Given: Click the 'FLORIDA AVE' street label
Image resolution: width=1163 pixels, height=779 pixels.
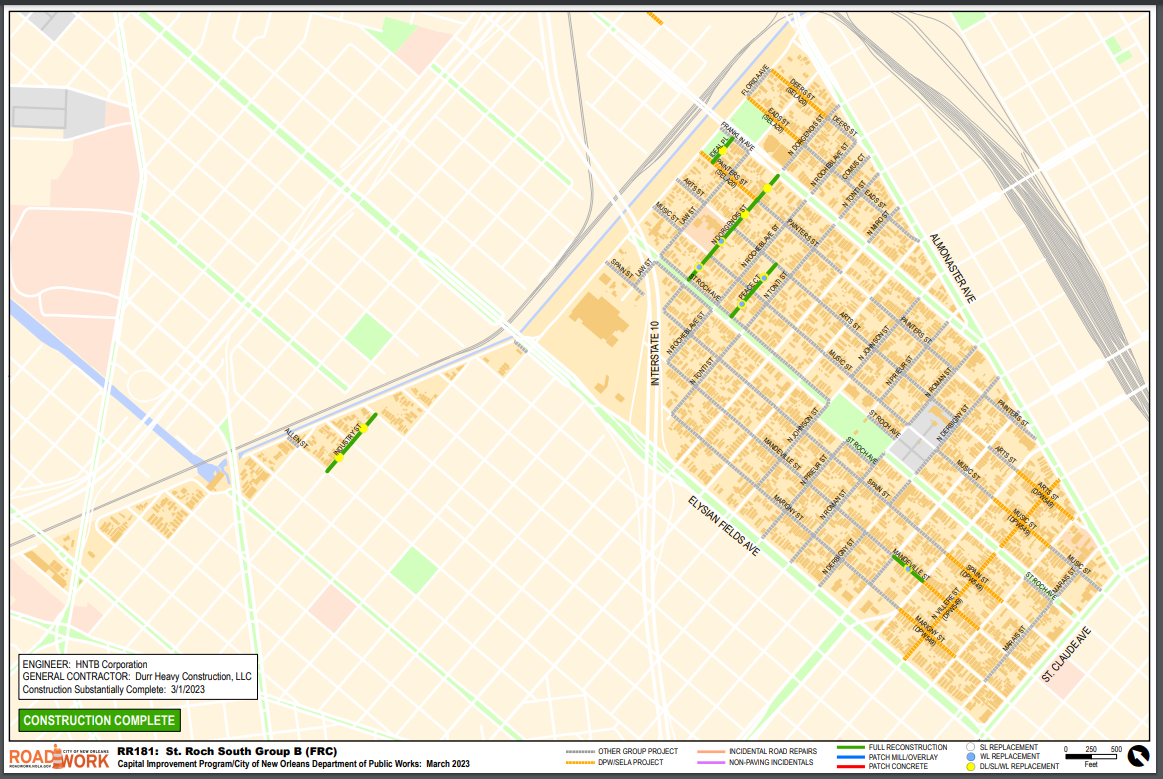Looking at the screenshot, I should (x=755, y=80).
